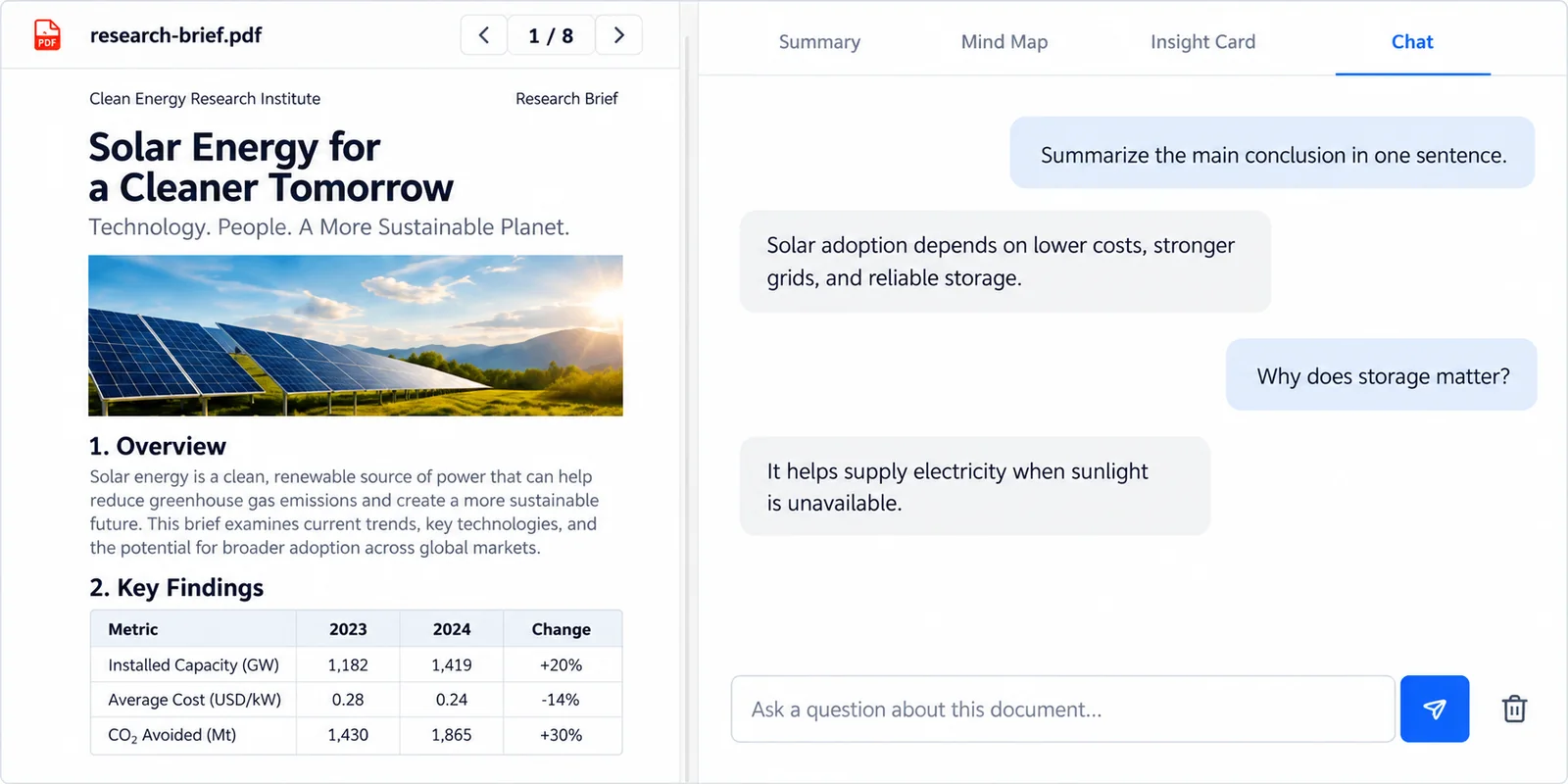This screenshot has height=784, width=1568.
Task: Click the page indicator '1 / 8'
Action: coord(551,35)
